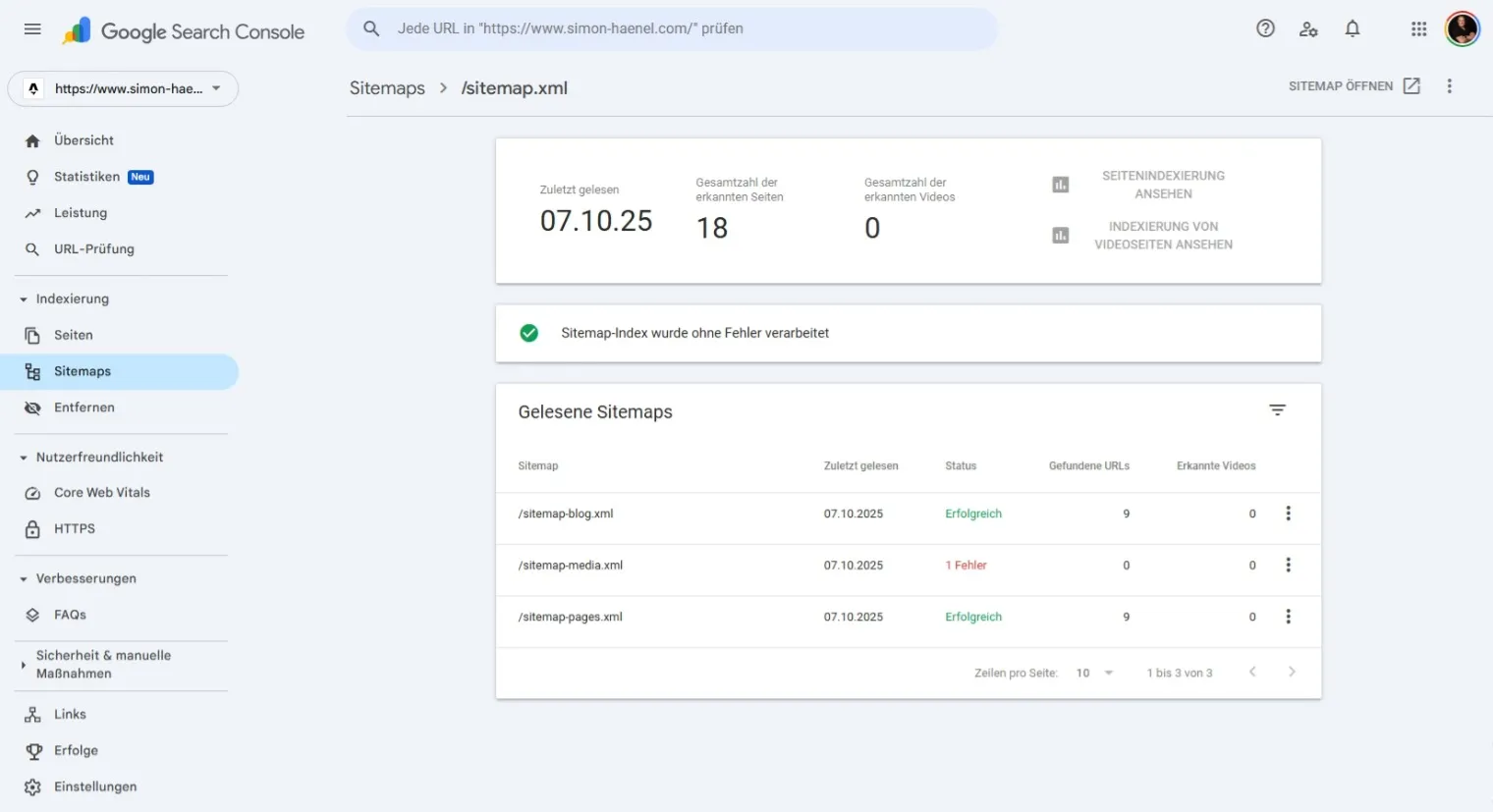Open the property selector dropdown
This screenshot has height=812, width=1493.
(124, 88)
